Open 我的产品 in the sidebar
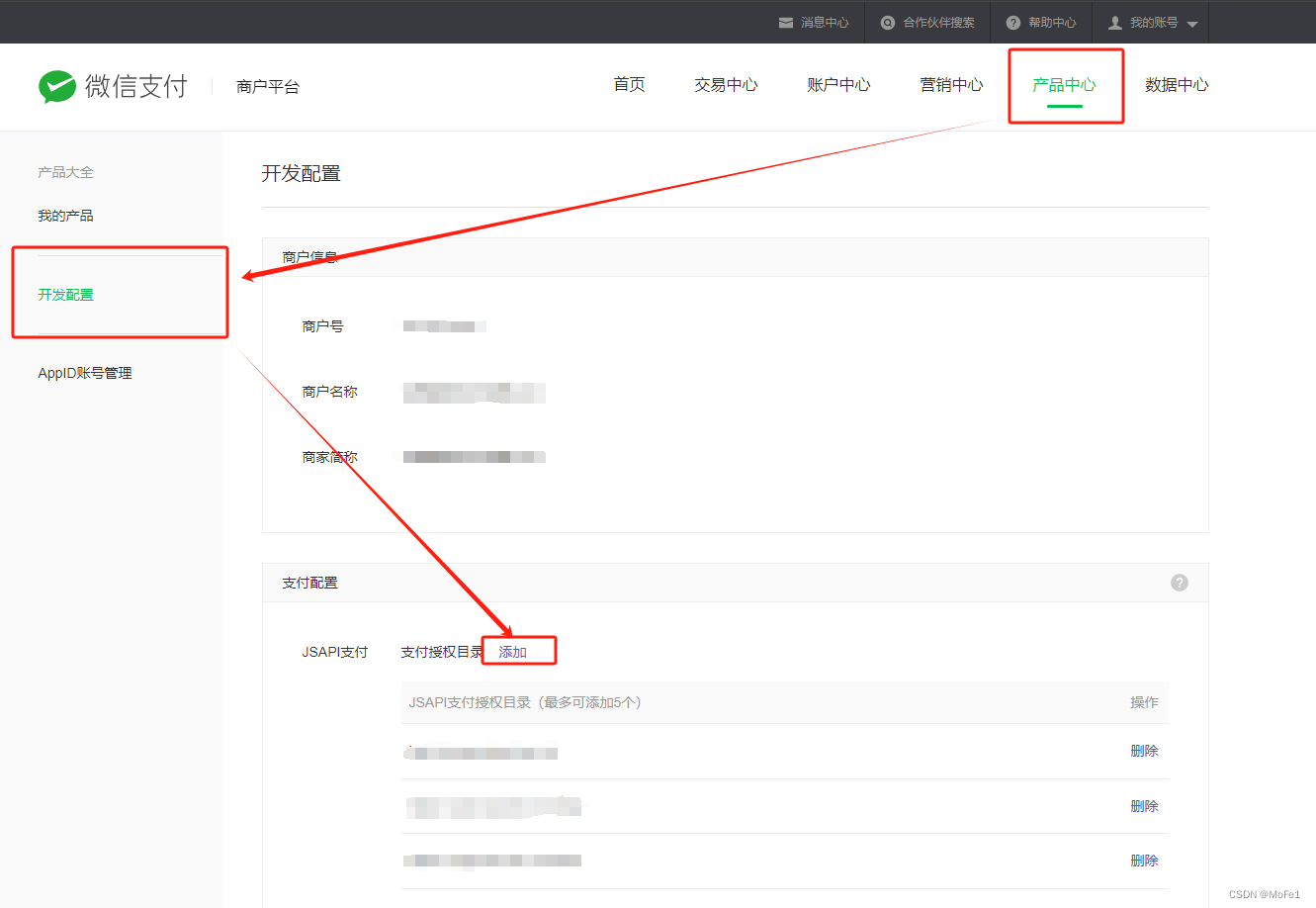The width and height of the screenshot is (1316, 908). click(65, 216)
